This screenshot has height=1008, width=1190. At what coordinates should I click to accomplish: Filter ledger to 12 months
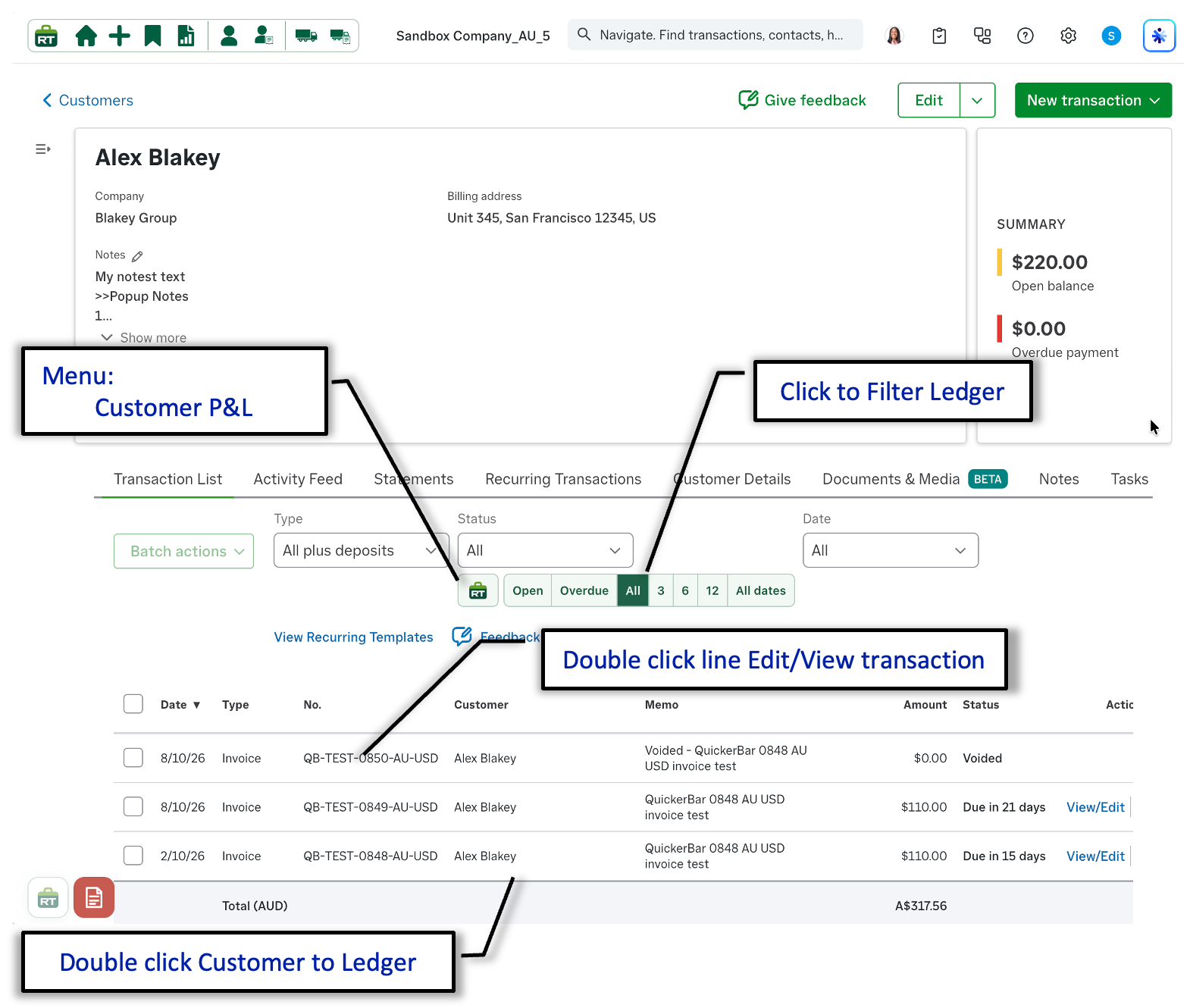712,591
